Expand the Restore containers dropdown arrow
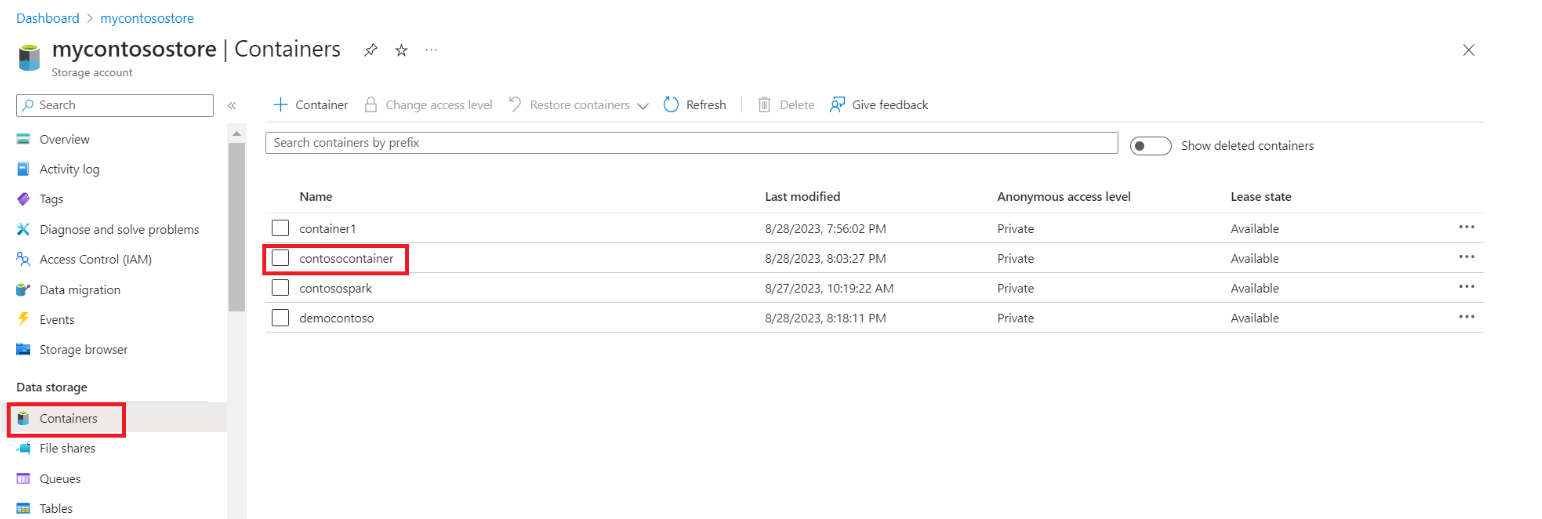 pos(642,105)
